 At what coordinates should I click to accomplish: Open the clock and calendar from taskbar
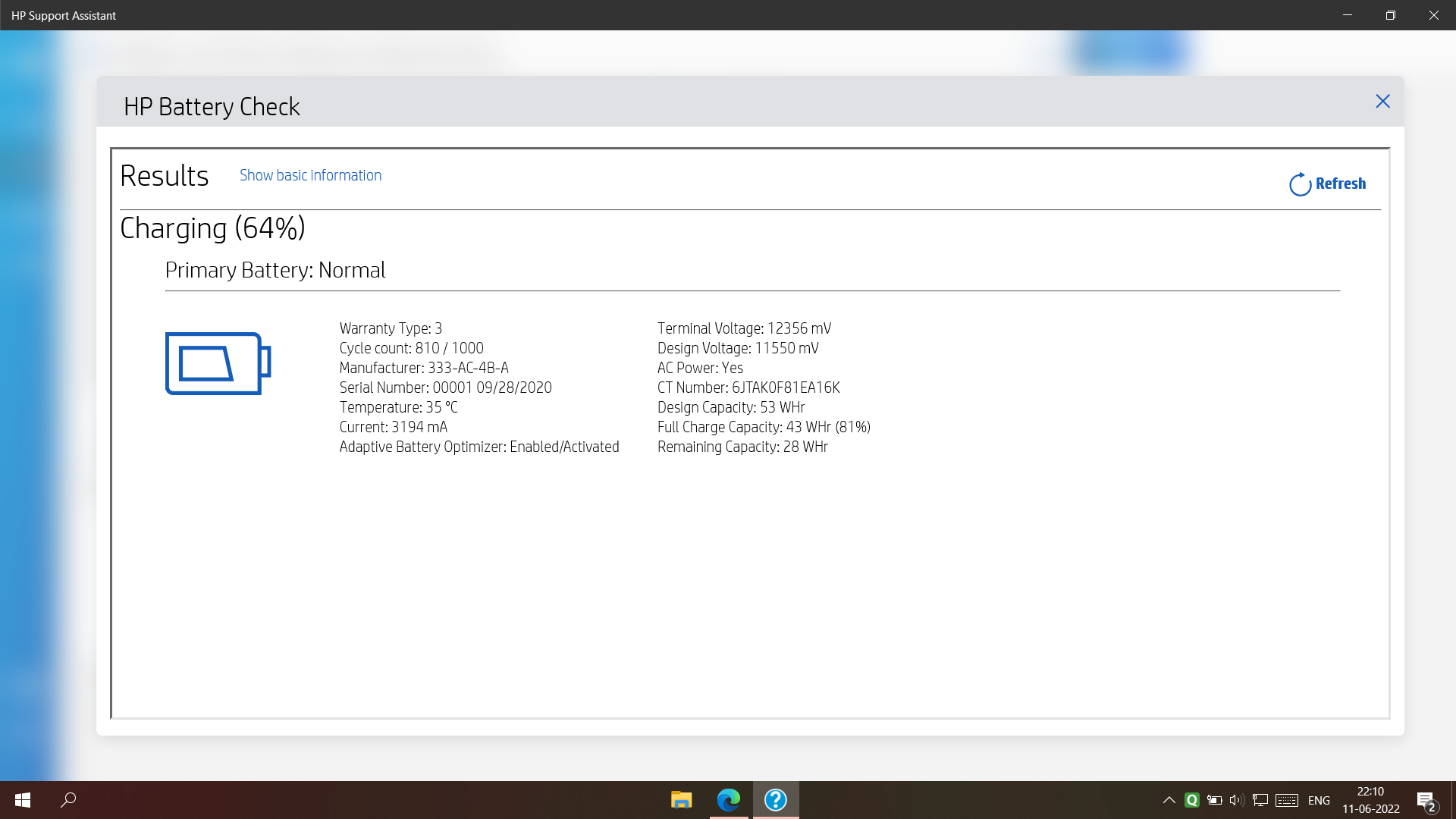pos(1371,799)
